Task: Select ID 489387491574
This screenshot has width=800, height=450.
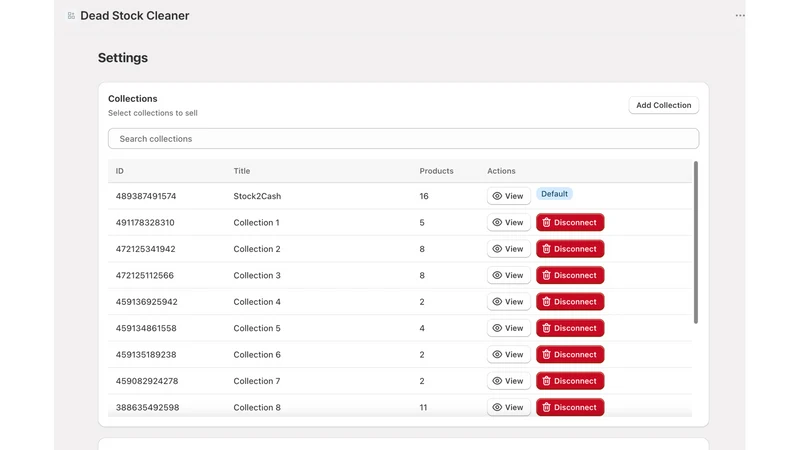Action: pos(146,196)
